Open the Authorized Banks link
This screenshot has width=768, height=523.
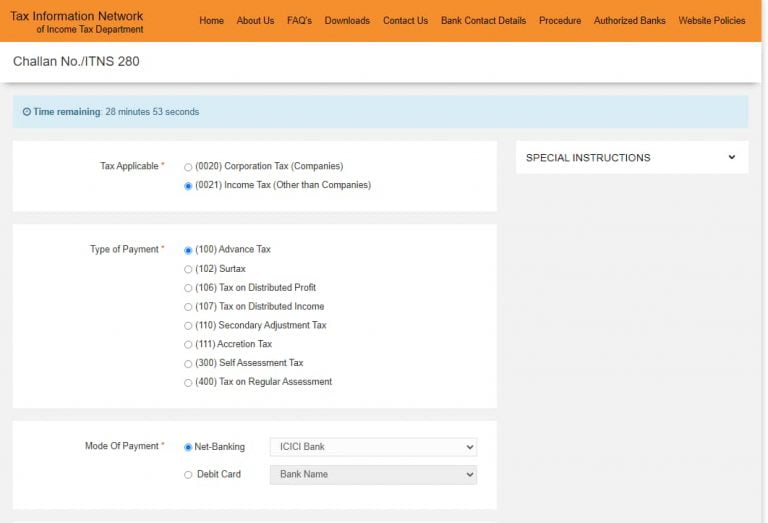click(x=629, y=21)
